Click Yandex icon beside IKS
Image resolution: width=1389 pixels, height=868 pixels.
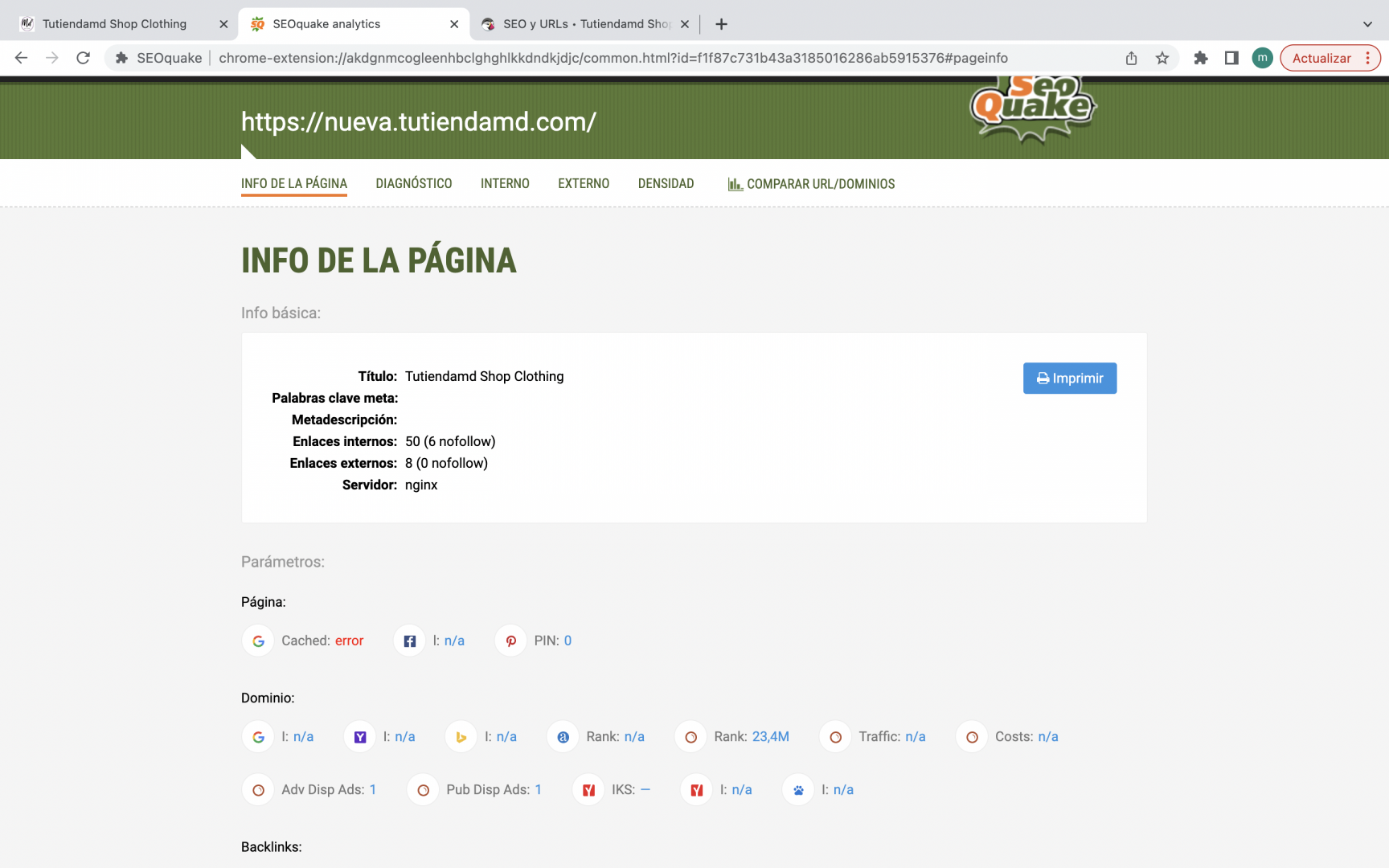[588, 790]
